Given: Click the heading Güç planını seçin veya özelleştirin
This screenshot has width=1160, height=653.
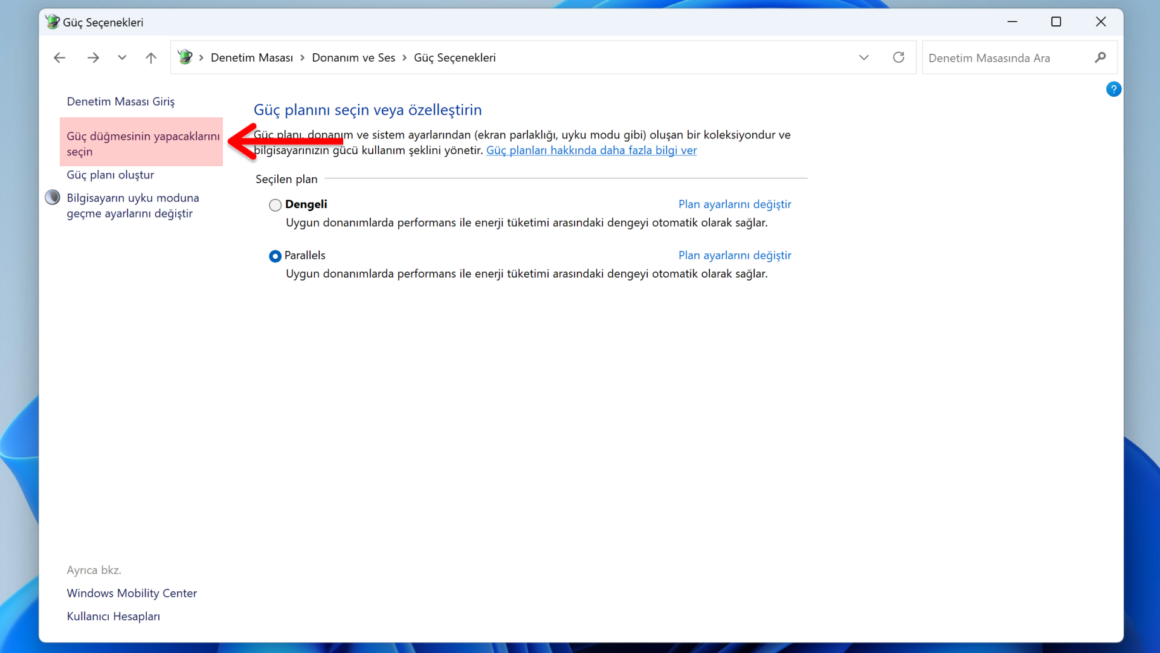Looking at the screenshot, I should point(368,109).
